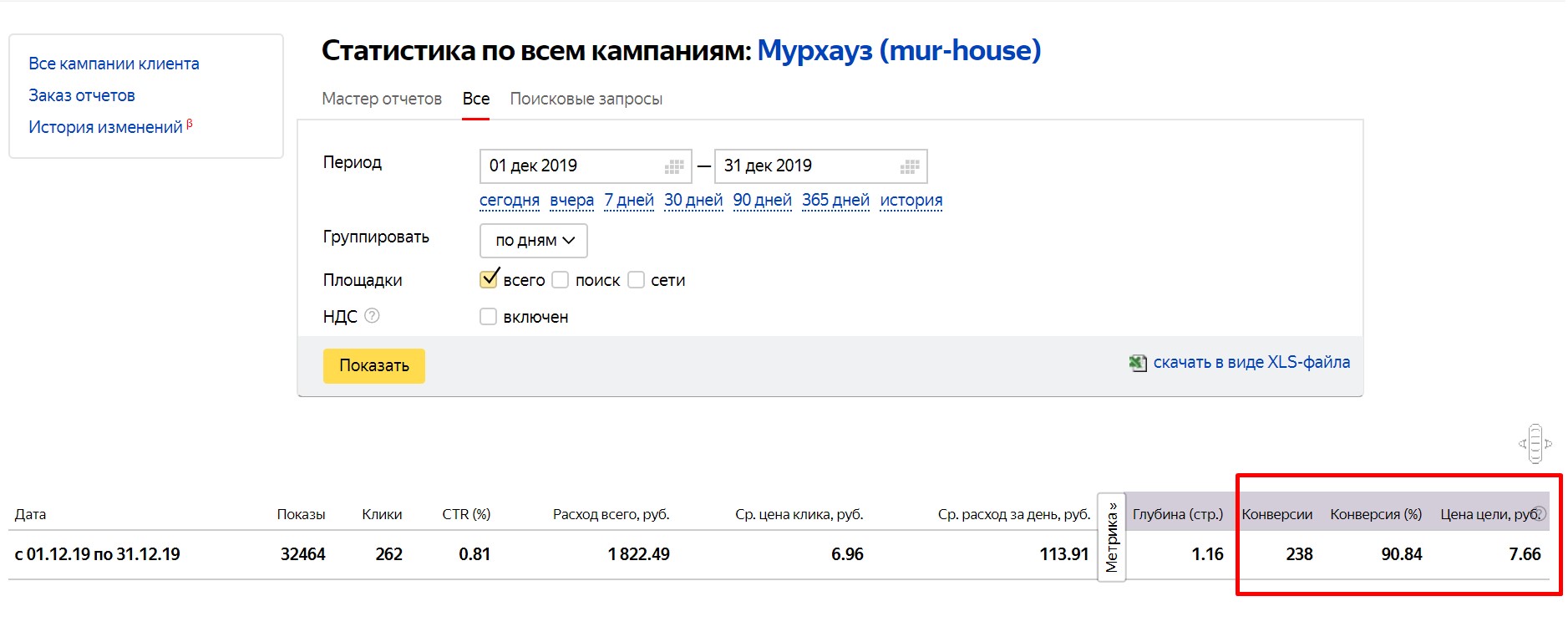The width and height of the screenshot is (1568, 627).
Task: Click the conversions value 238
Action: pyautogui.click(x=1299, y=554)
